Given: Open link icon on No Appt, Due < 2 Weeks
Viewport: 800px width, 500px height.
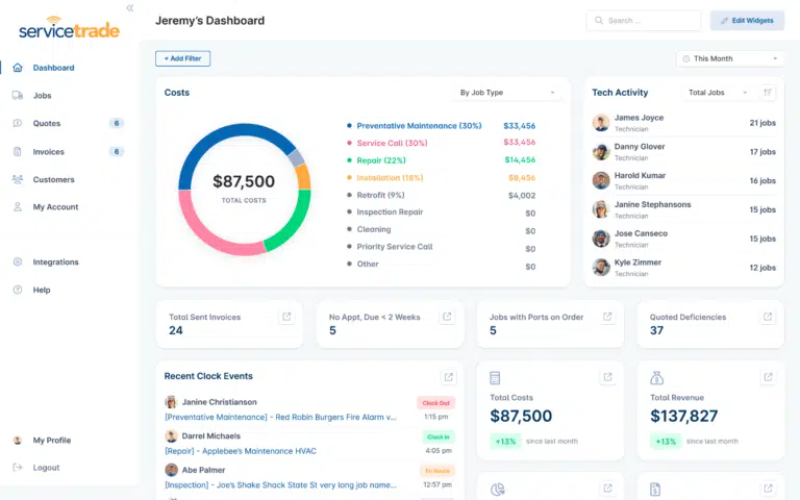Looking at the screenshot, I should (x=447, y=317).
